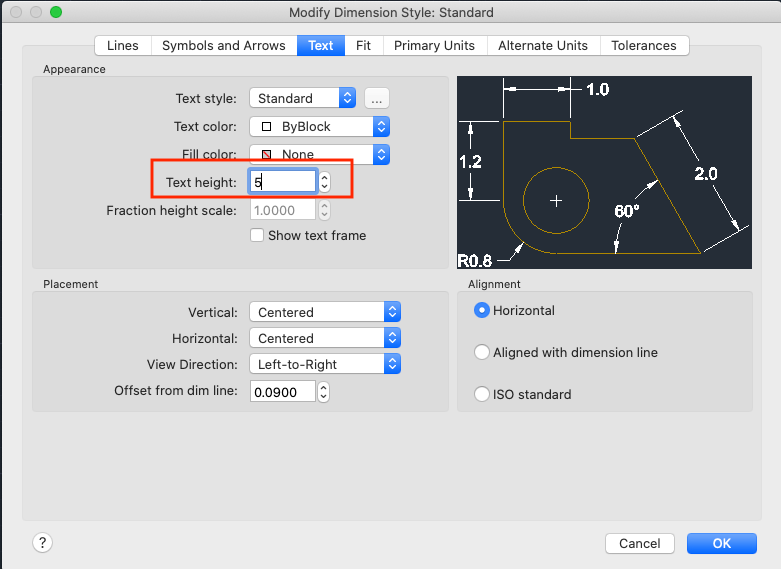The image size is (781, 569).
Task: Click the Fraction height scale stepper
Action: (x=324, y=210)
